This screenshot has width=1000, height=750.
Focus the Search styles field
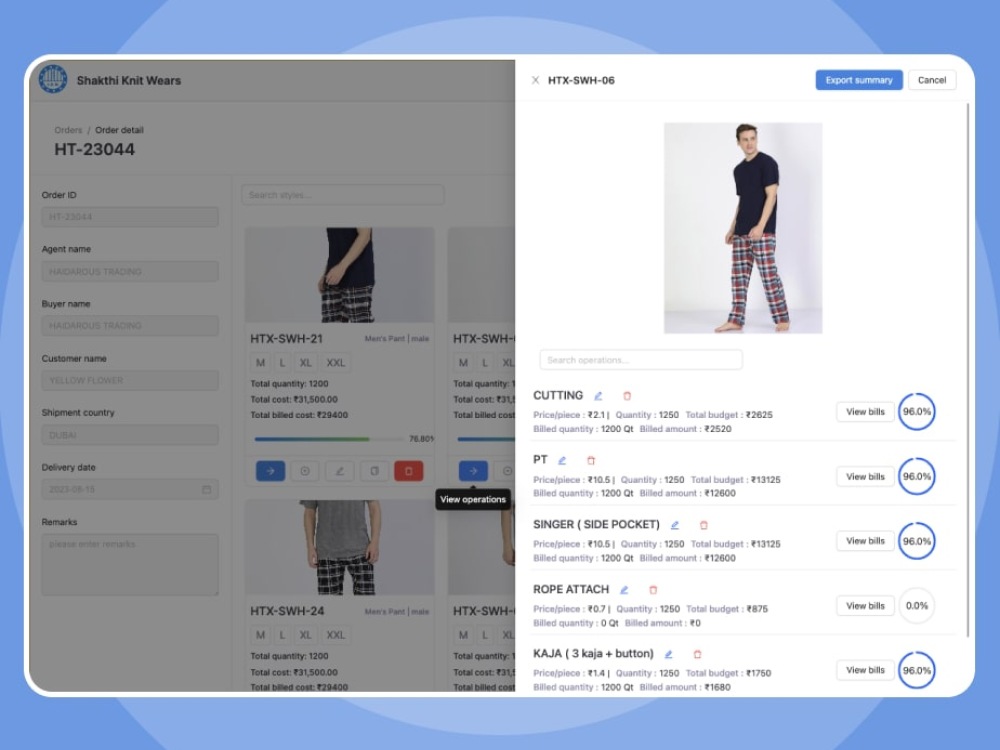click(x=343, y=195)
